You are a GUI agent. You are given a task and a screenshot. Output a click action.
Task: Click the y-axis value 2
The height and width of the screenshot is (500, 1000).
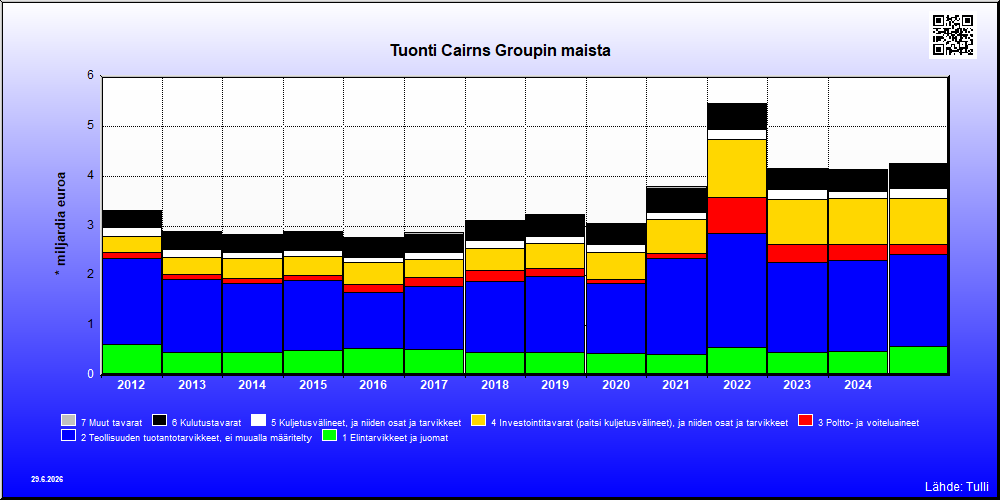(x=90, y=274)
